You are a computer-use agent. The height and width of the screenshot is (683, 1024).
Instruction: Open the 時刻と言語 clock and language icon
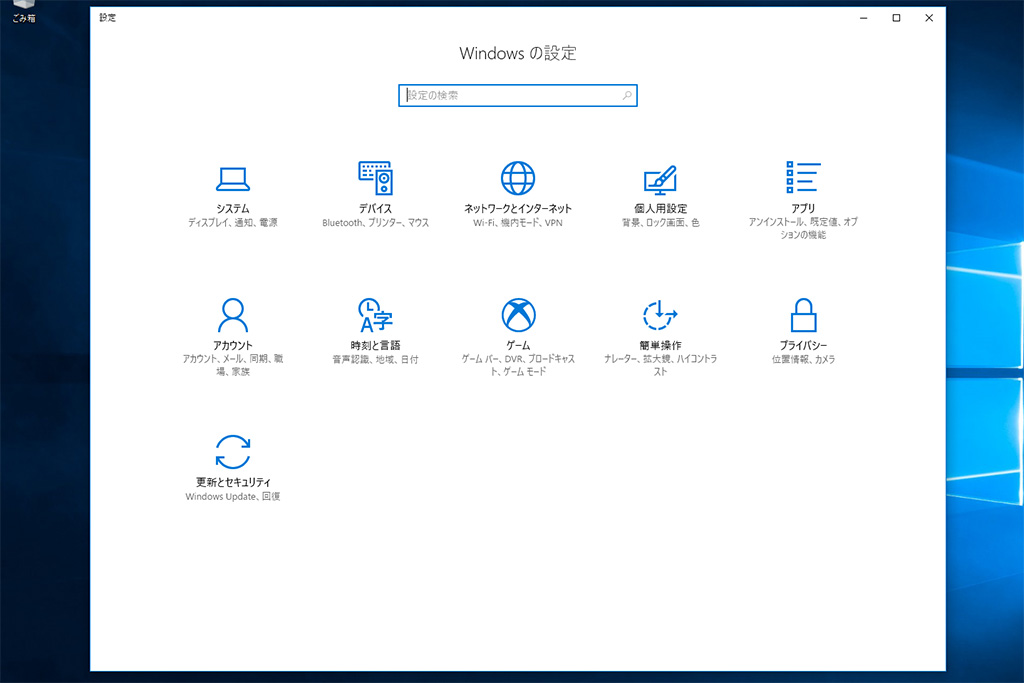376,315
